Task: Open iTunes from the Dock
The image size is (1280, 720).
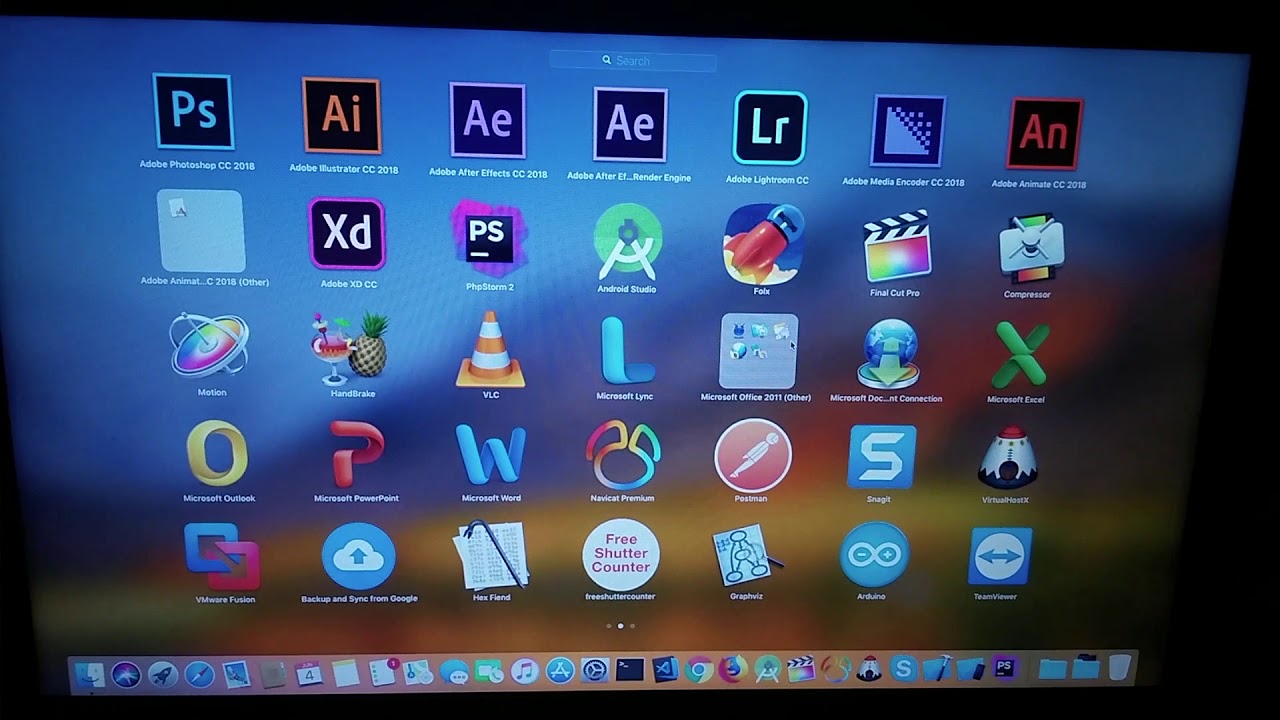Action: coord(525,671)
